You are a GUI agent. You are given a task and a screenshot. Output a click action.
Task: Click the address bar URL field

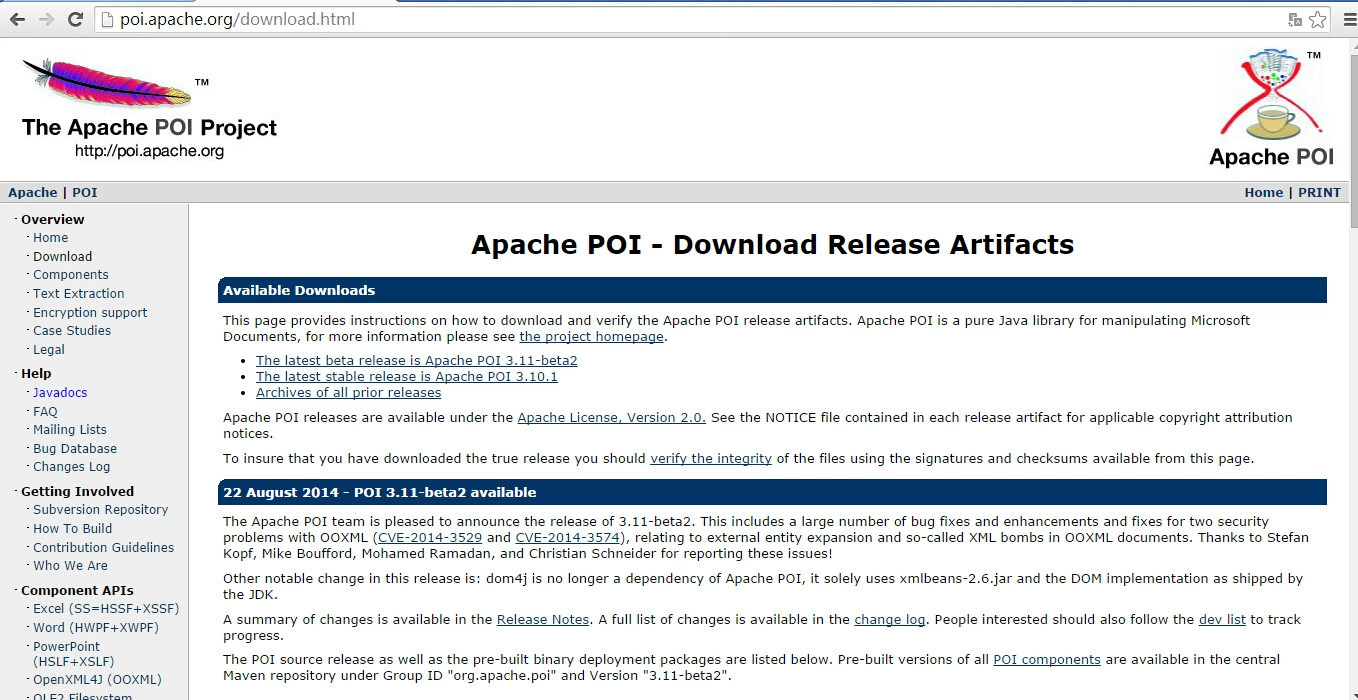(x=690, y=19)
